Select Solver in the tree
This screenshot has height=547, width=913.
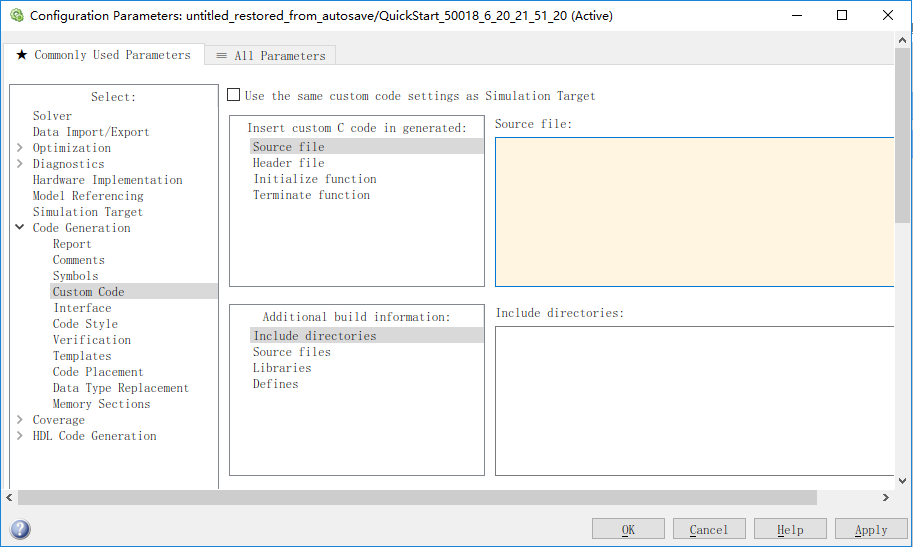point(52,116)
